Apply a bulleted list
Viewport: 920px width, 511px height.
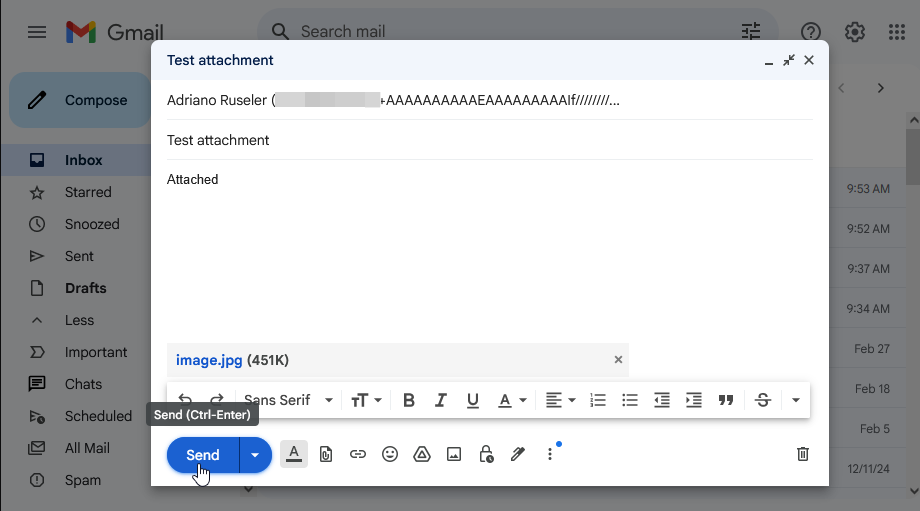(630, 400)
